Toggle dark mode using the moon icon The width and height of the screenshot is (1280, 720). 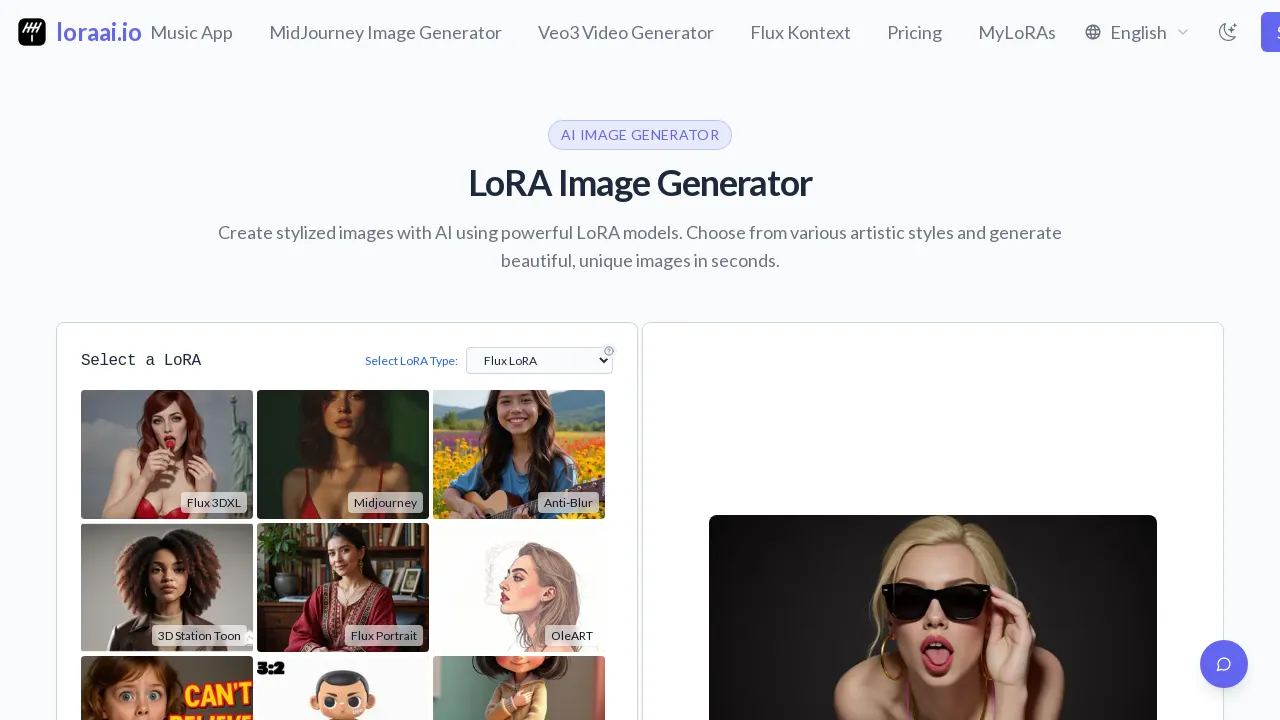click(x=1228, y=32)
